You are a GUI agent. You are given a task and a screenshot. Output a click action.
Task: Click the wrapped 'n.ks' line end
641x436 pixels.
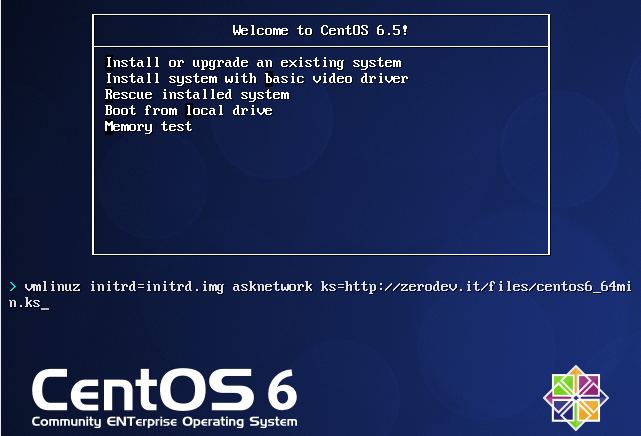(x=25, y=303)
